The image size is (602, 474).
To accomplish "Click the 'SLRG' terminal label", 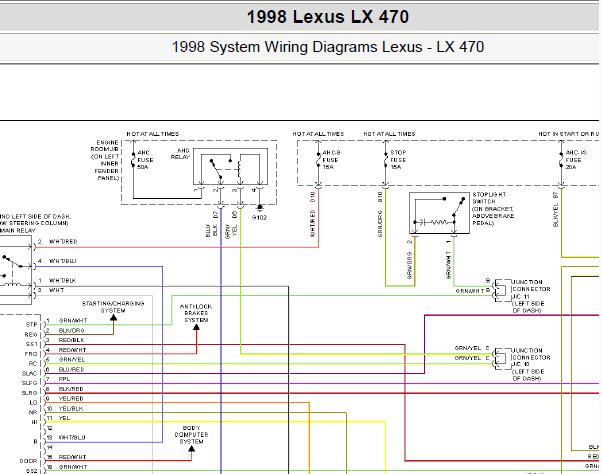I will [30, 393].
